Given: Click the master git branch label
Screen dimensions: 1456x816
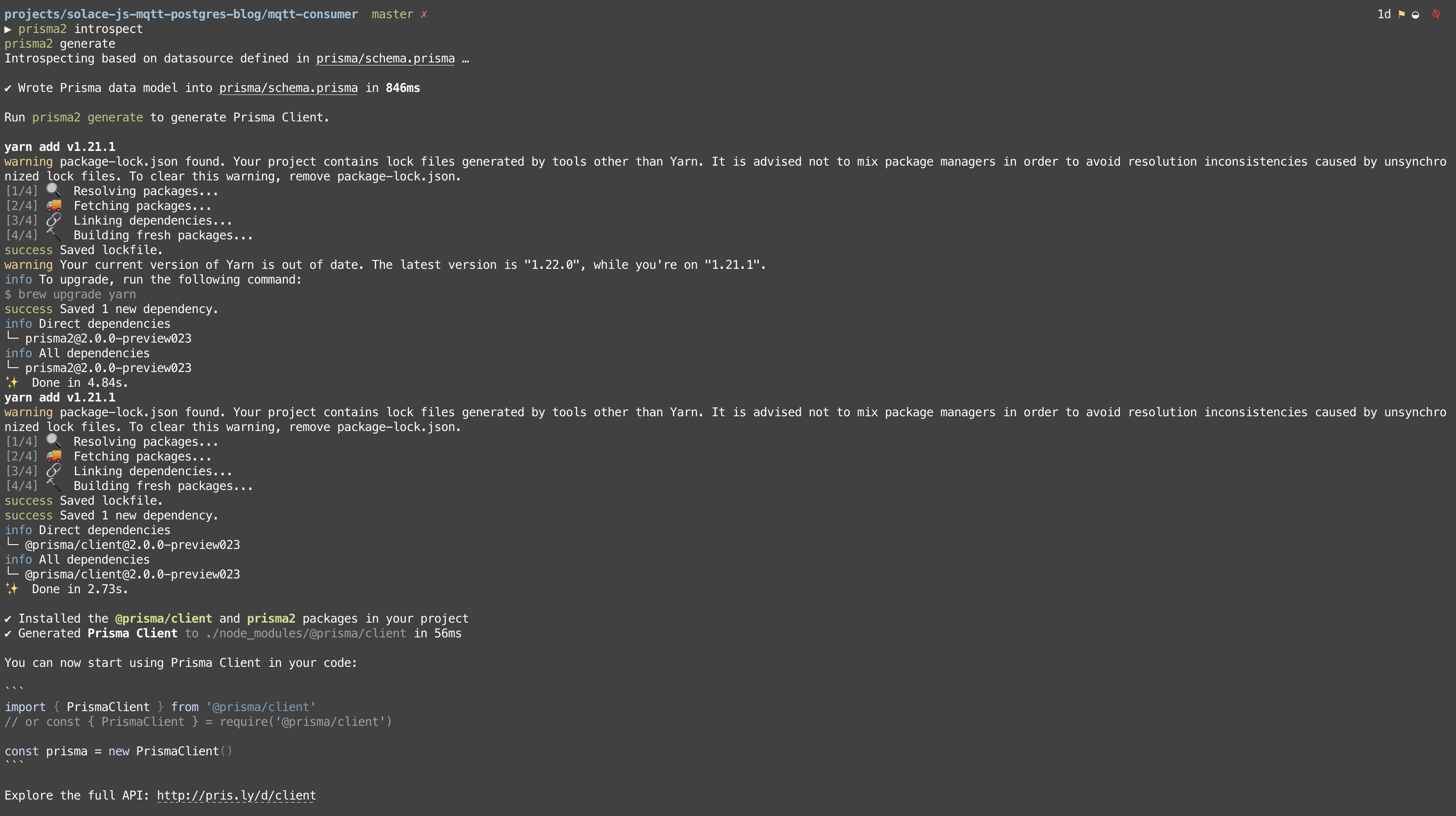Looking at the screenshot, I should (x=392, y=14).
